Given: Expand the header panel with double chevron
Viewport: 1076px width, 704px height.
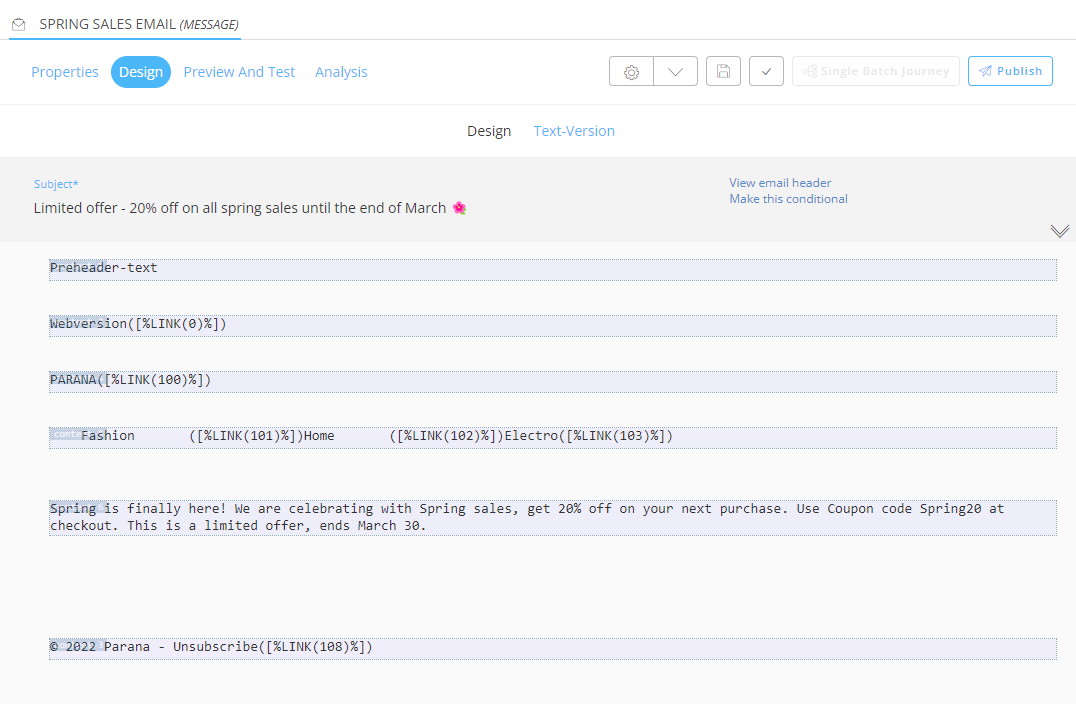Looking at the screenshot, I should click(x=1060, y=231).
